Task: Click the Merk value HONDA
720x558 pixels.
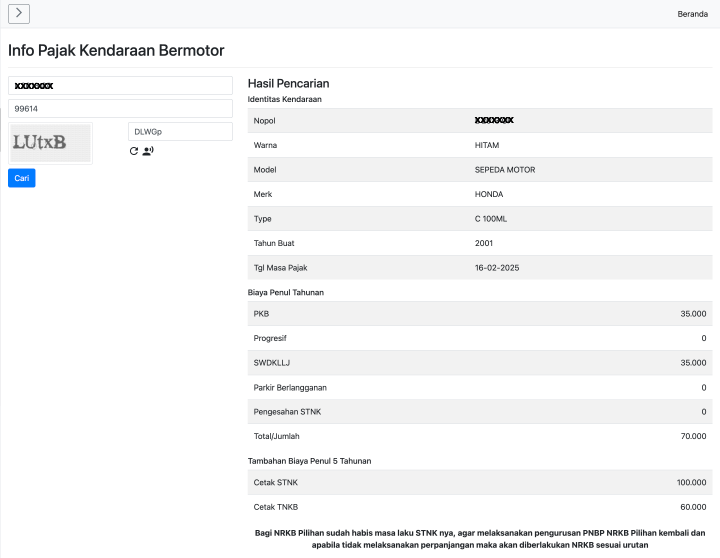Action: click(489, 194)
